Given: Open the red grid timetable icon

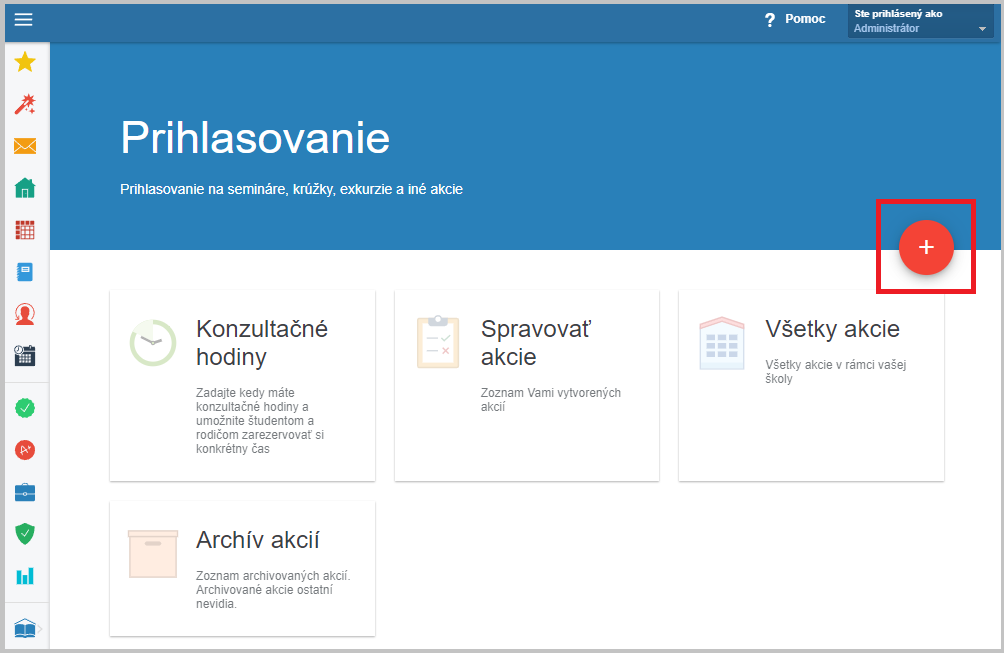Looking at the screenshot, I should point(25,230).
